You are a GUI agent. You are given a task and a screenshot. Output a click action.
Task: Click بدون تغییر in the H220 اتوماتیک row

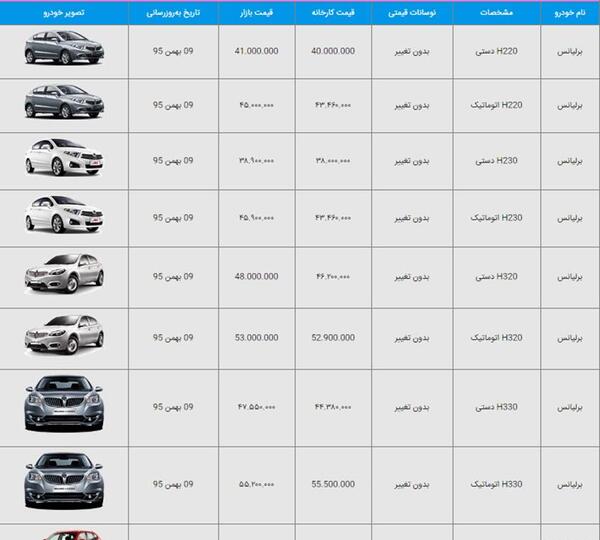click(412, 105)
